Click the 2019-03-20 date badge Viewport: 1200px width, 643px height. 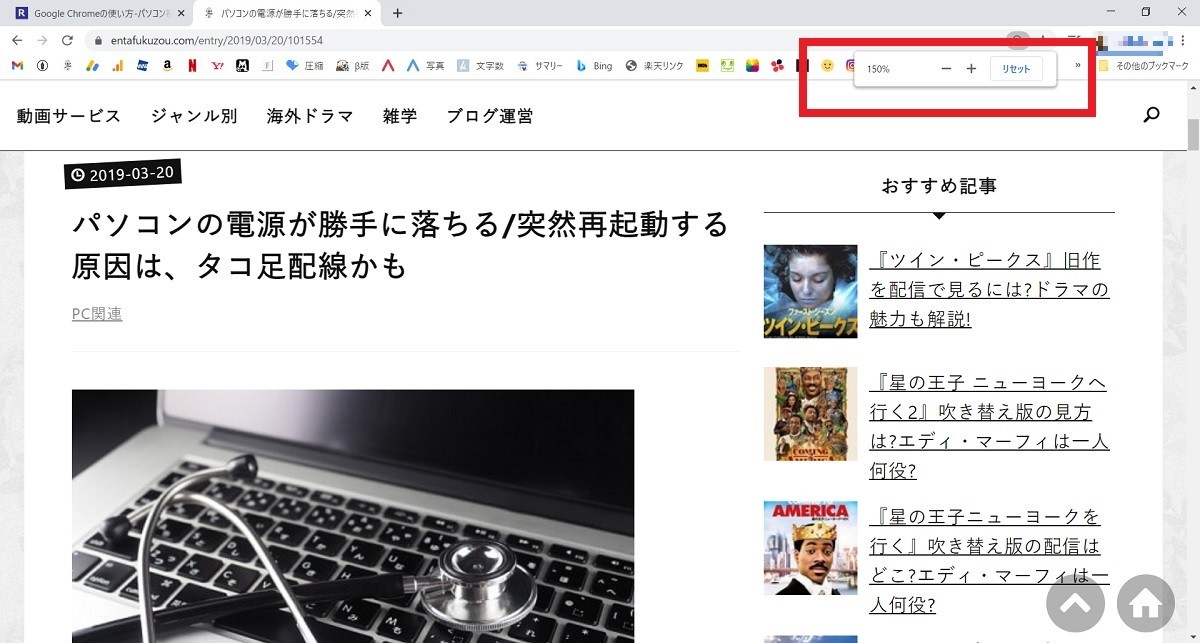click(123, 174)
